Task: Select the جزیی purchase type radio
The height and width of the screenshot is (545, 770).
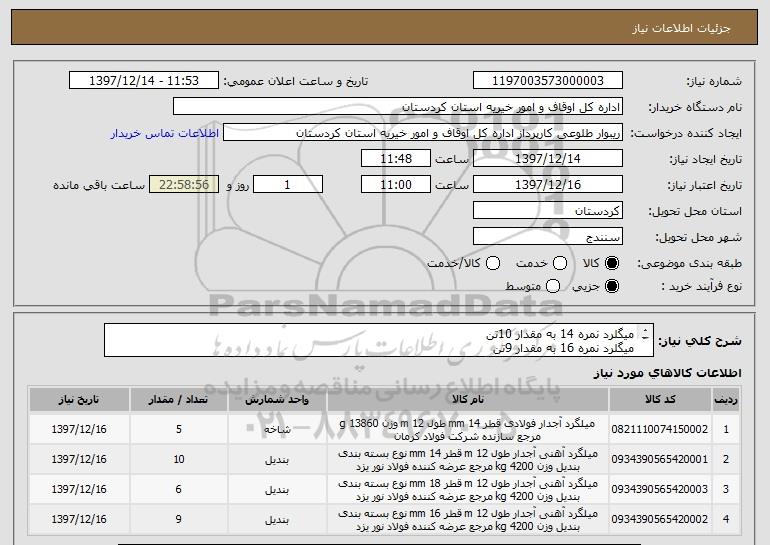Action: [x=612, y=286]
